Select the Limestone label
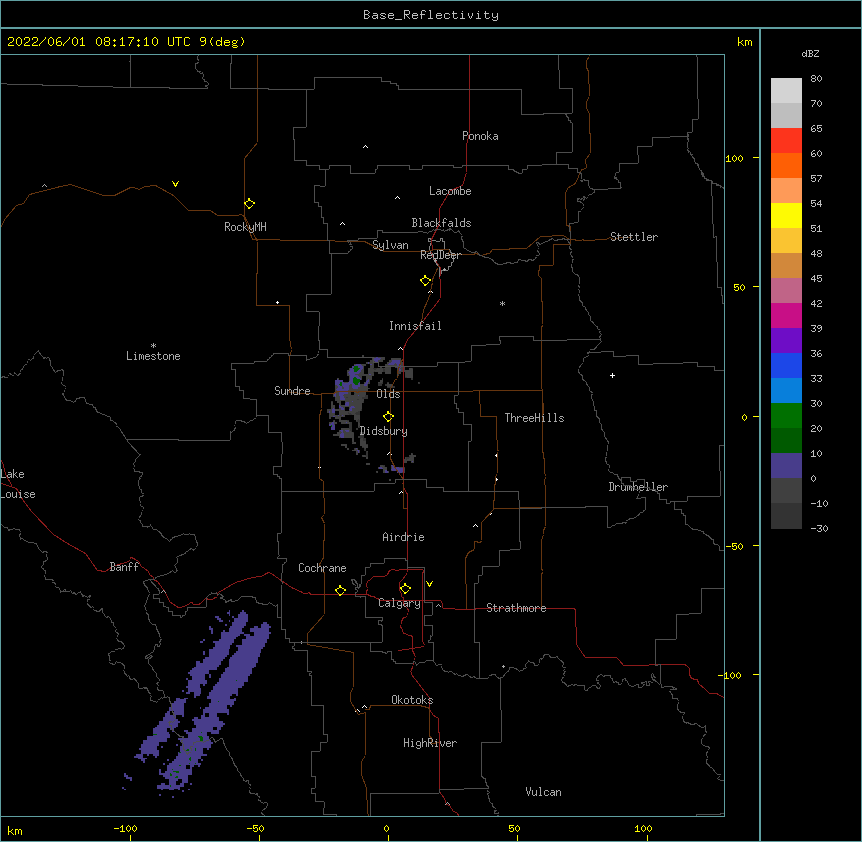 [153, 356]
